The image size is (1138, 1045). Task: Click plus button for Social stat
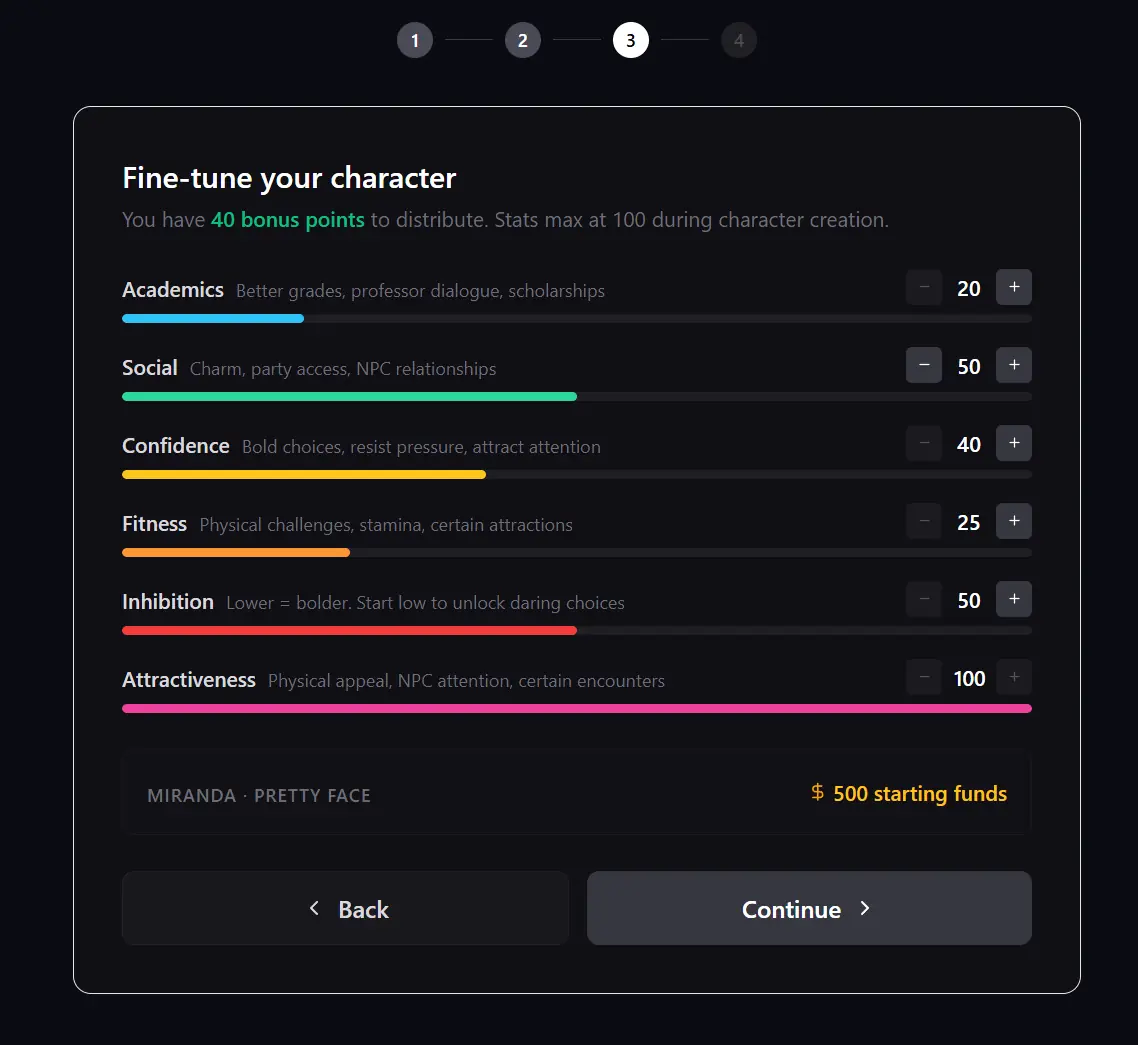pos(1013,366)
